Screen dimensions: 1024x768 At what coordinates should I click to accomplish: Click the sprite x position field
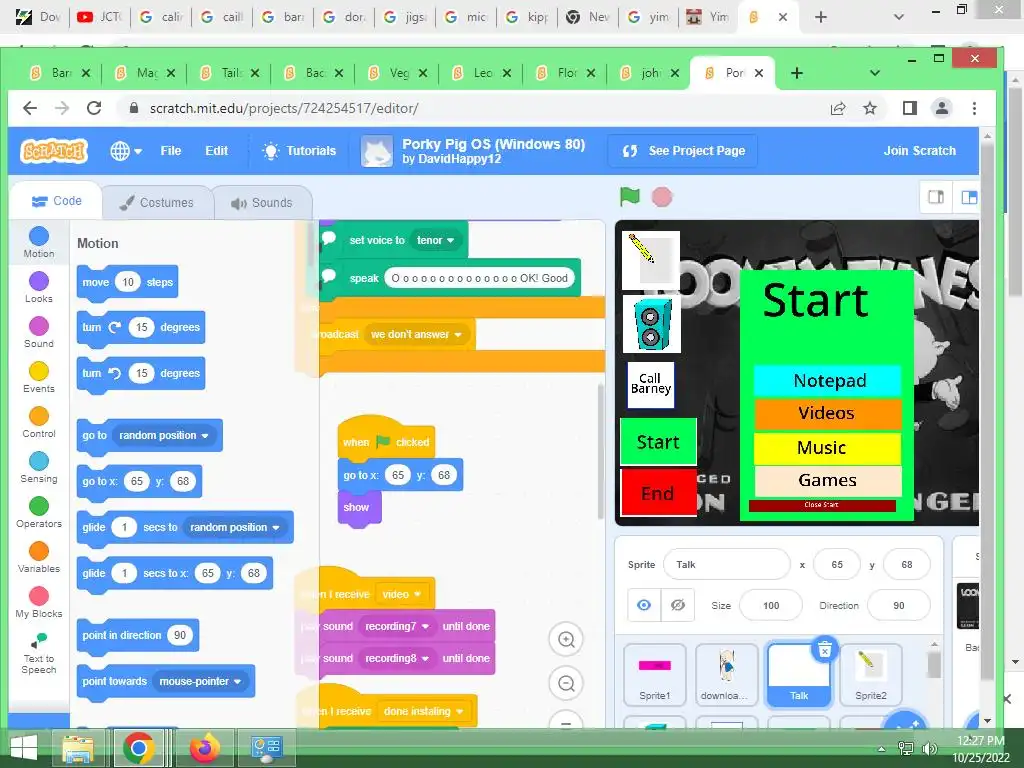(837, 565)
